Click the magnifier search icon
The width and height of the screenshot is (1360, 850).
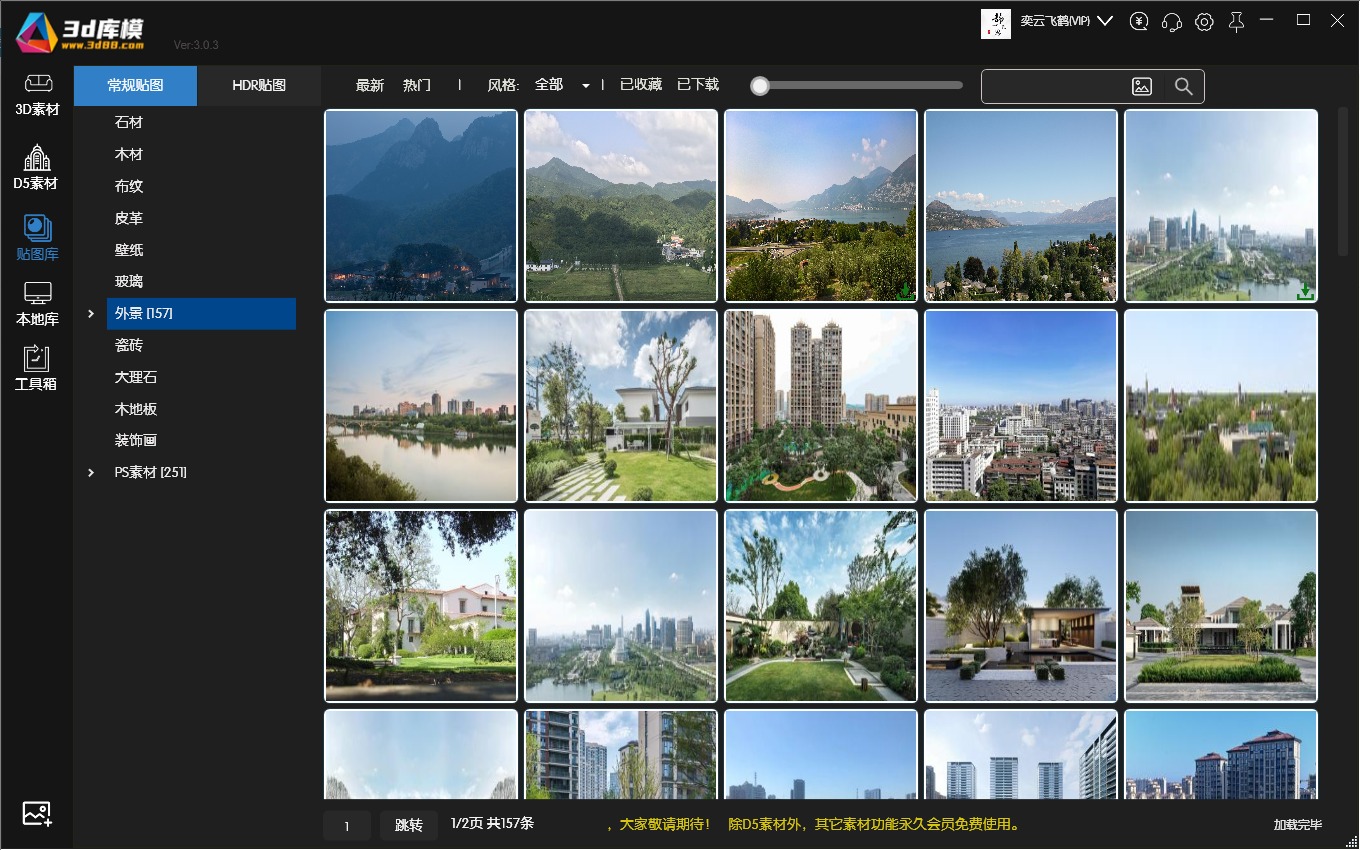[x=1184, y=87]
